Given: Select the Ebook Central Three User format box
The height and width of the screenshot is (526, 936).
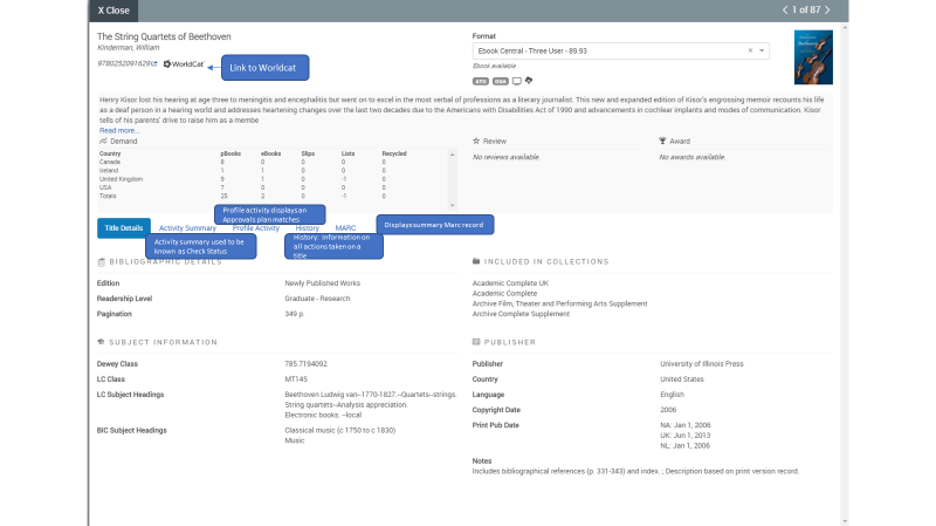Looking at the screenshot, I should pos(621,51).
